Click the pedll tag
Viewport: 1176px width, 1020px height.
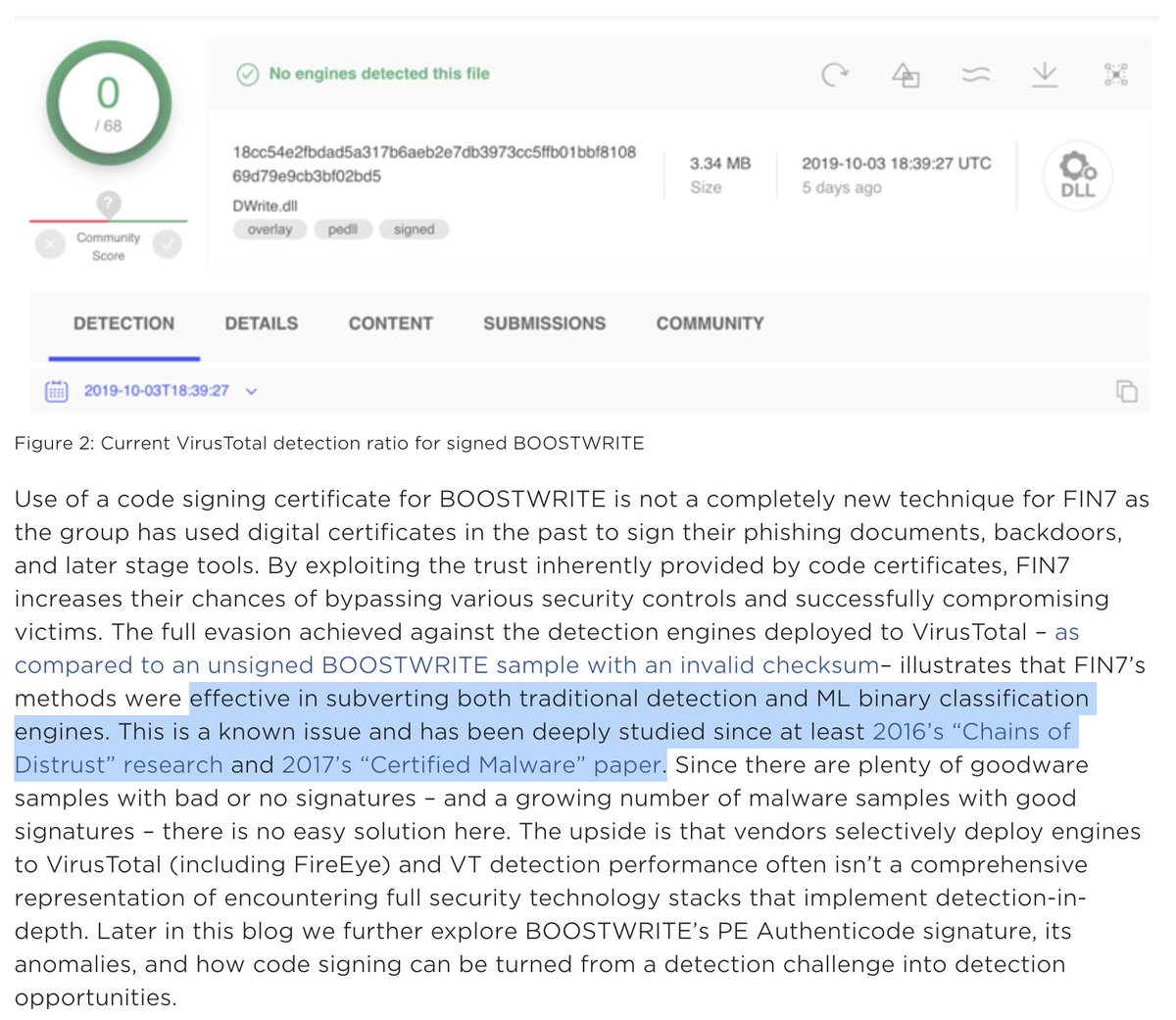[x=343, y=229]
